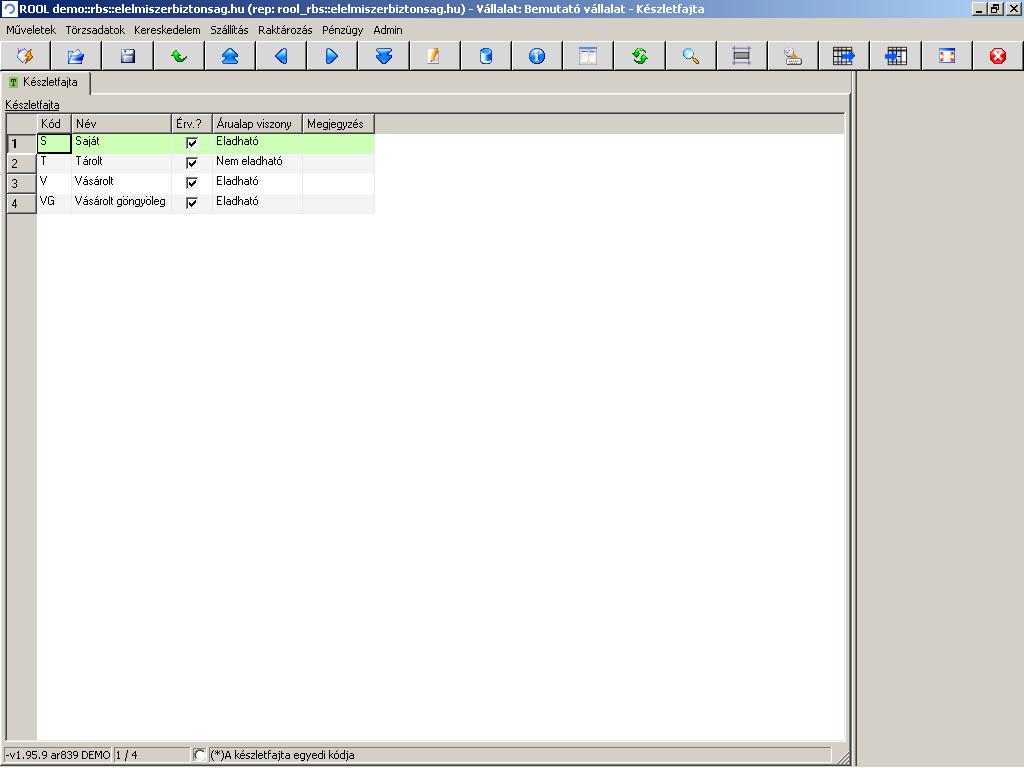Uncheck Érv. for Vásárolt göngyöleg row
Image resolution: width=1024 pixels, height=768 pixels.
click(x=192, y=202)
